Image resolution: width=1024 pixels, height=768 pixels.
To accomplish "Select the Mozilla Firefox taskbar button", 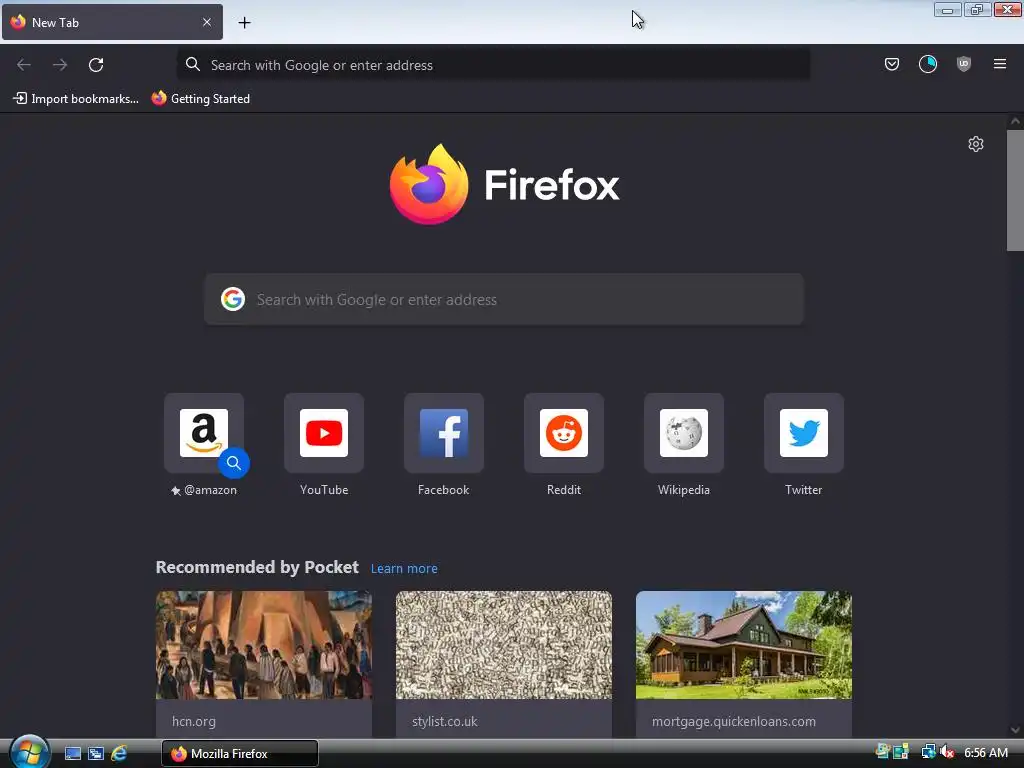I will tap(240, 754).
